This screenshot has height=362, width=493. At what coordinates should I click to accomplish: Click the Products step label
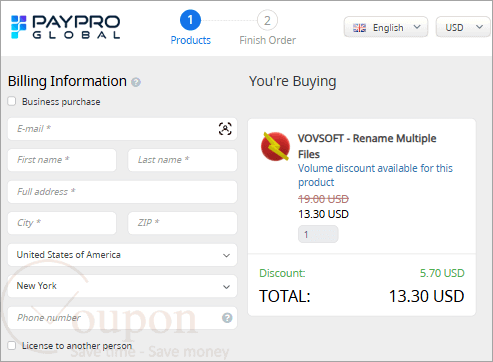pos(191,40)
